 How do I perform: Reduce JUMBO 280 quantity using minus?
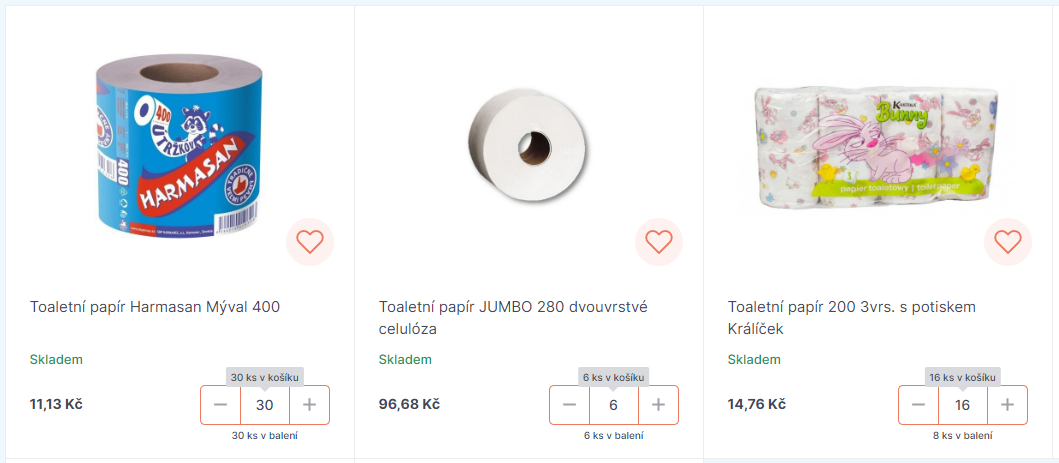(x=570, y=405)
